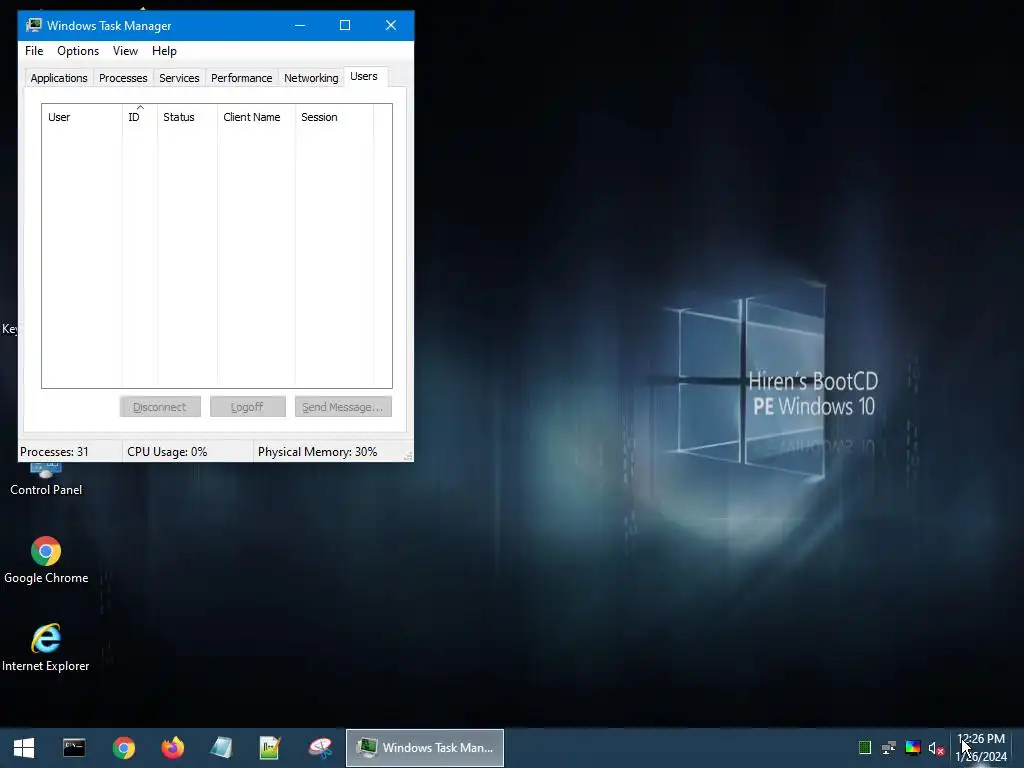Image resolution: width=1024 pixels, height=768 pixels.
Task: Click the Disconnect button
Action: (160, 407)
